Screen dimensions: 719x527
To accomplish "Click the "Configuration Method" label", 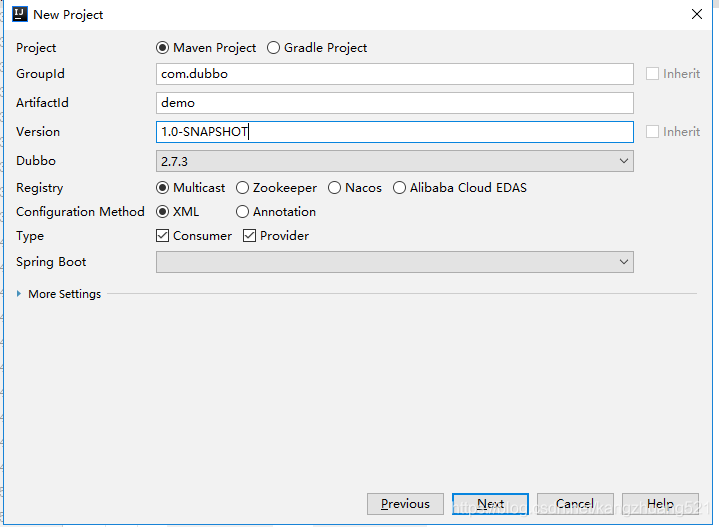I will (x=80, y=211).
